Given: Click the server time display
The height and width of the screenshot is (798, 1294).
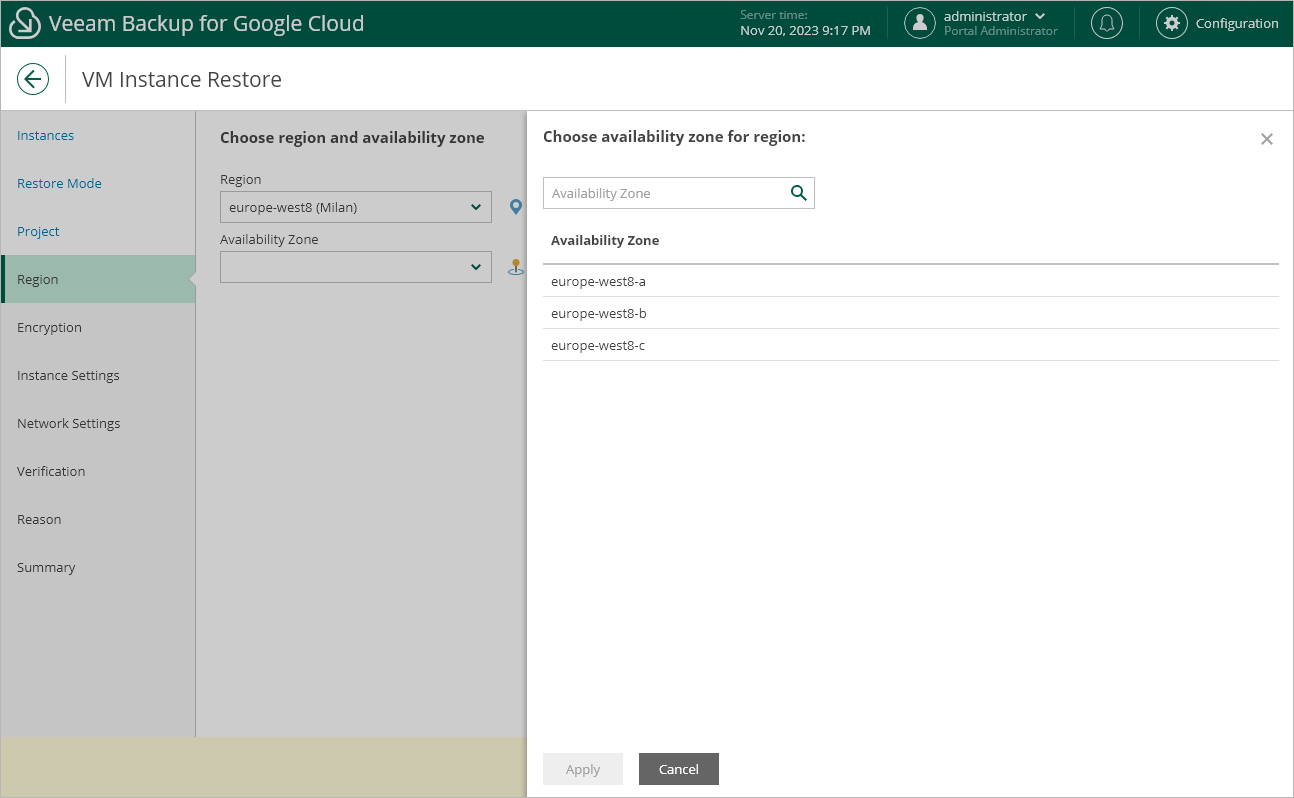Looking at the screenshot, I should click(805, 23).
